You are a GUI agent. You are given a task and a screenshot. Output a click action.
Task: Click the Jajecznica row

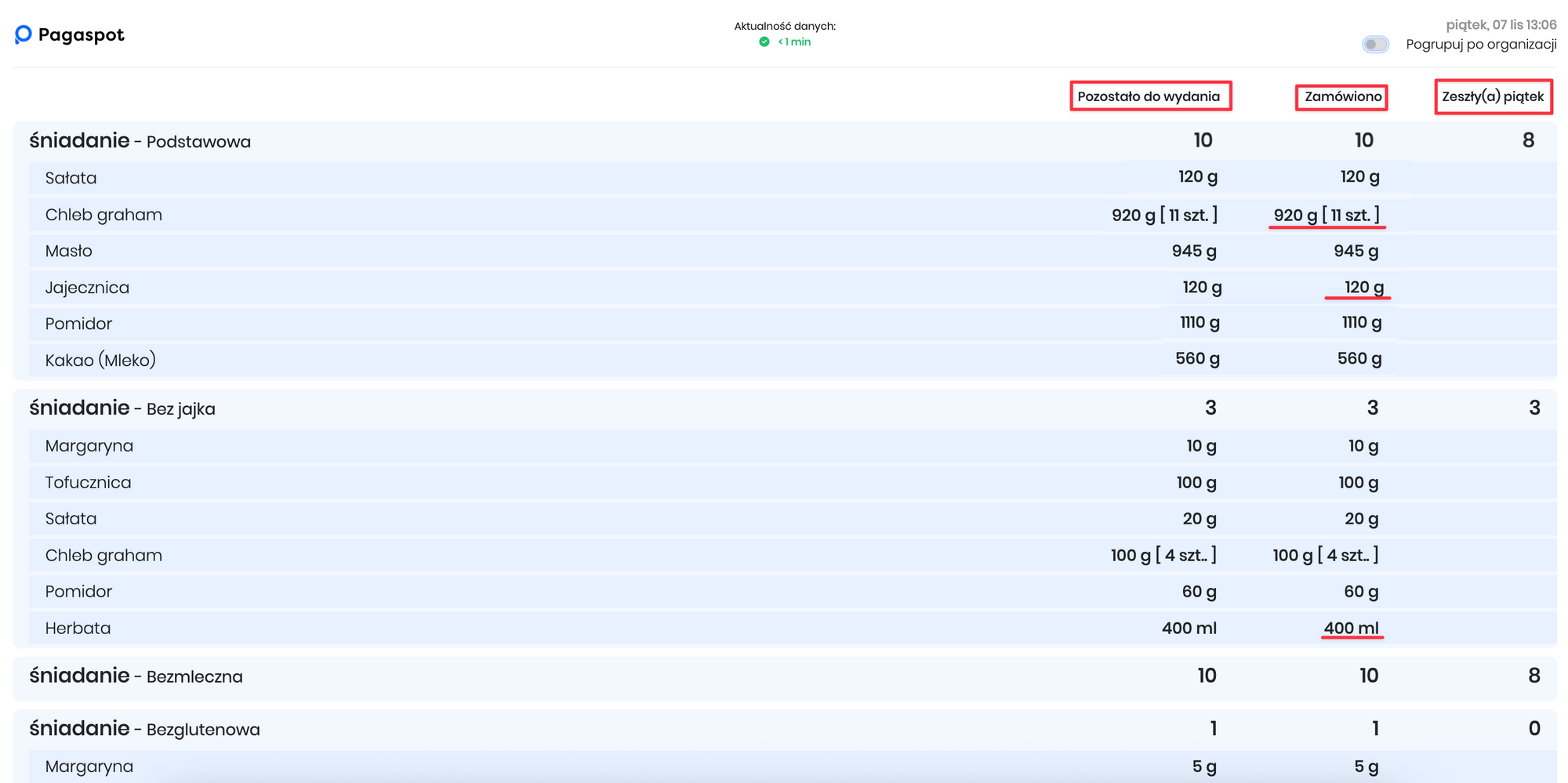[x=87, y=288]
